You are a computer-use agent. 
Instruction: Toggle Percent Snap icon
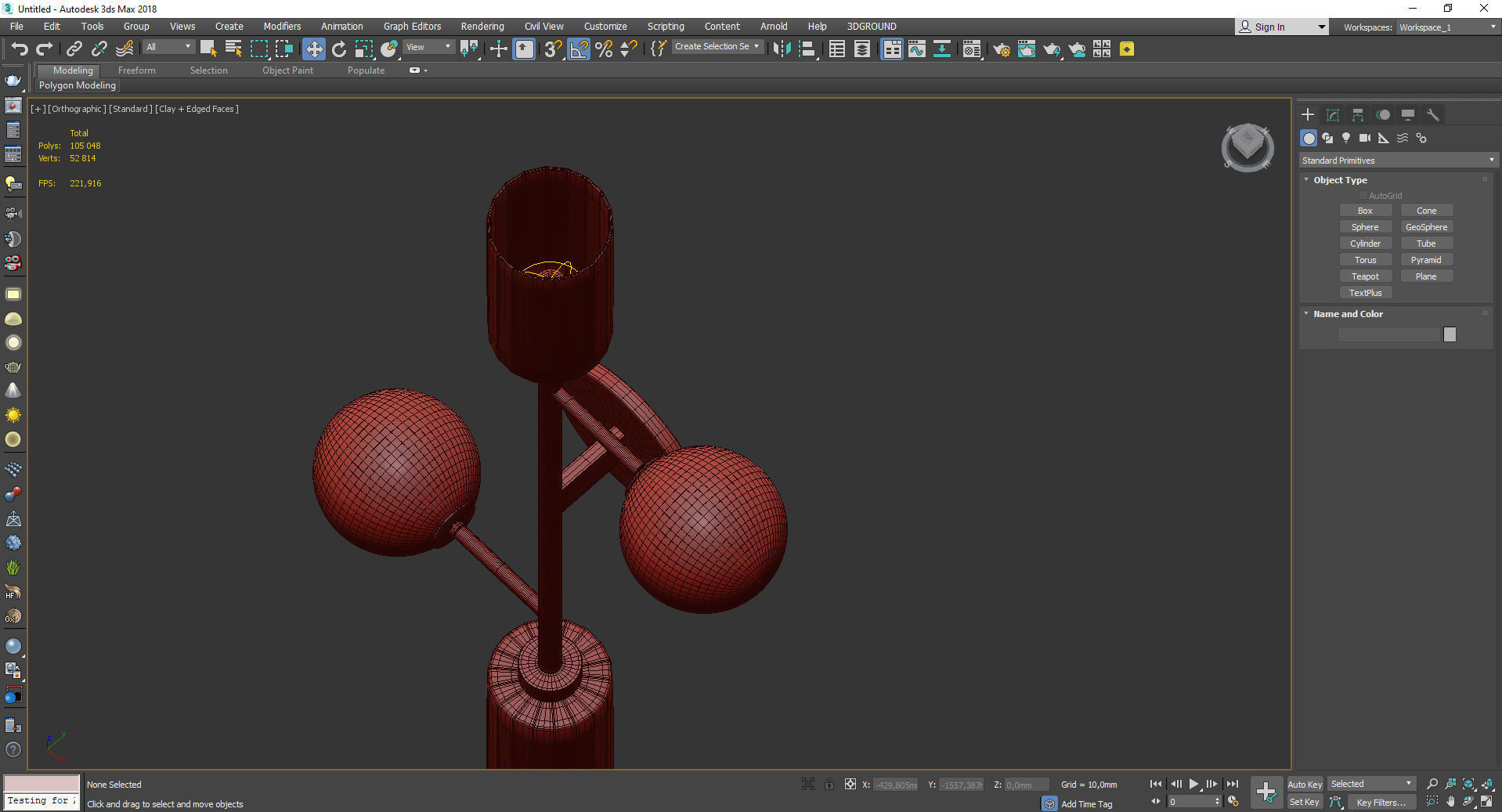[604, 49]
